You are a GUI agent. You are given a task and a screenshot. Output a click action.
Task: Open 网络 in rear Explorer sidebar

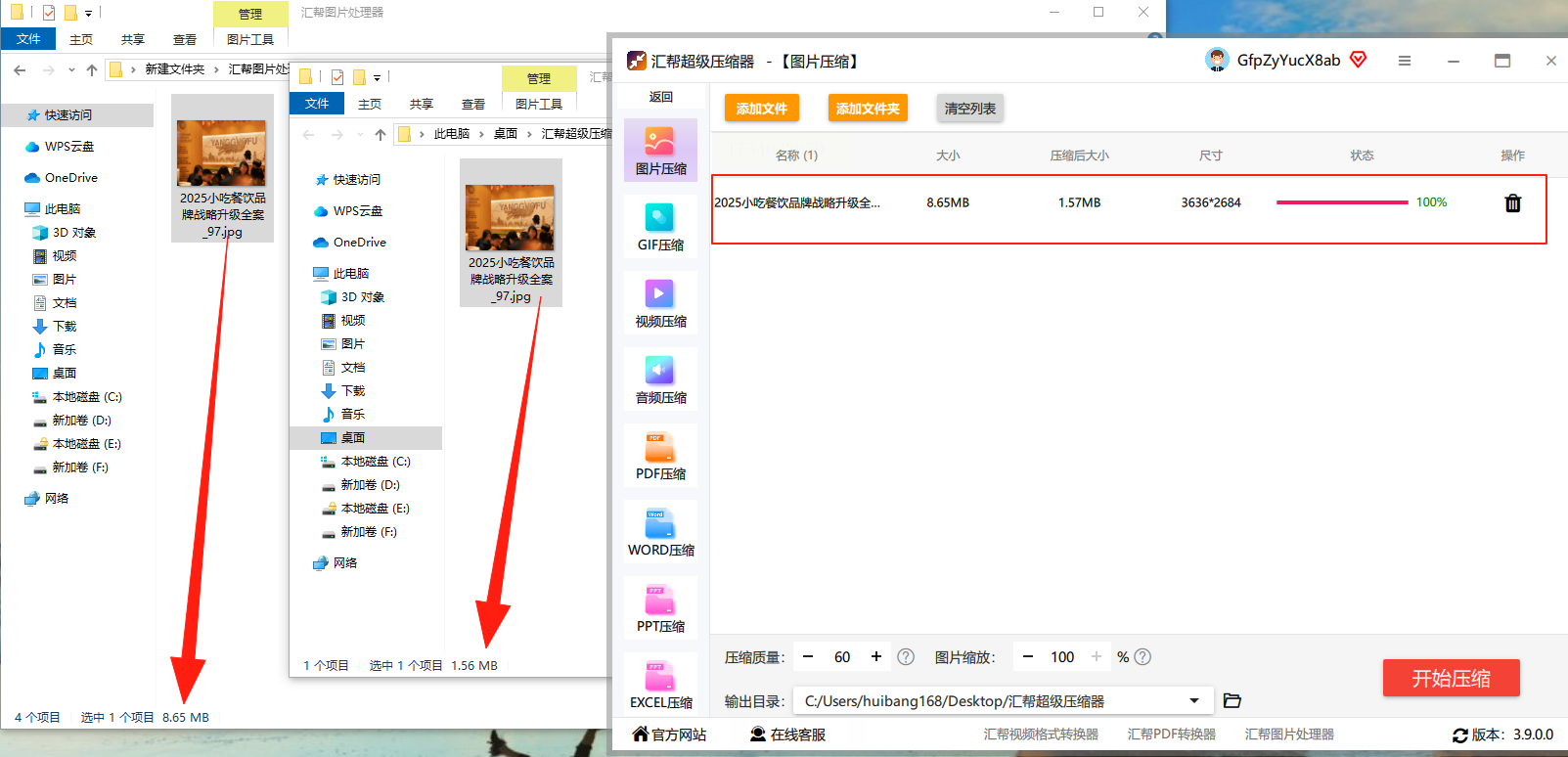(x=47, y=499)
